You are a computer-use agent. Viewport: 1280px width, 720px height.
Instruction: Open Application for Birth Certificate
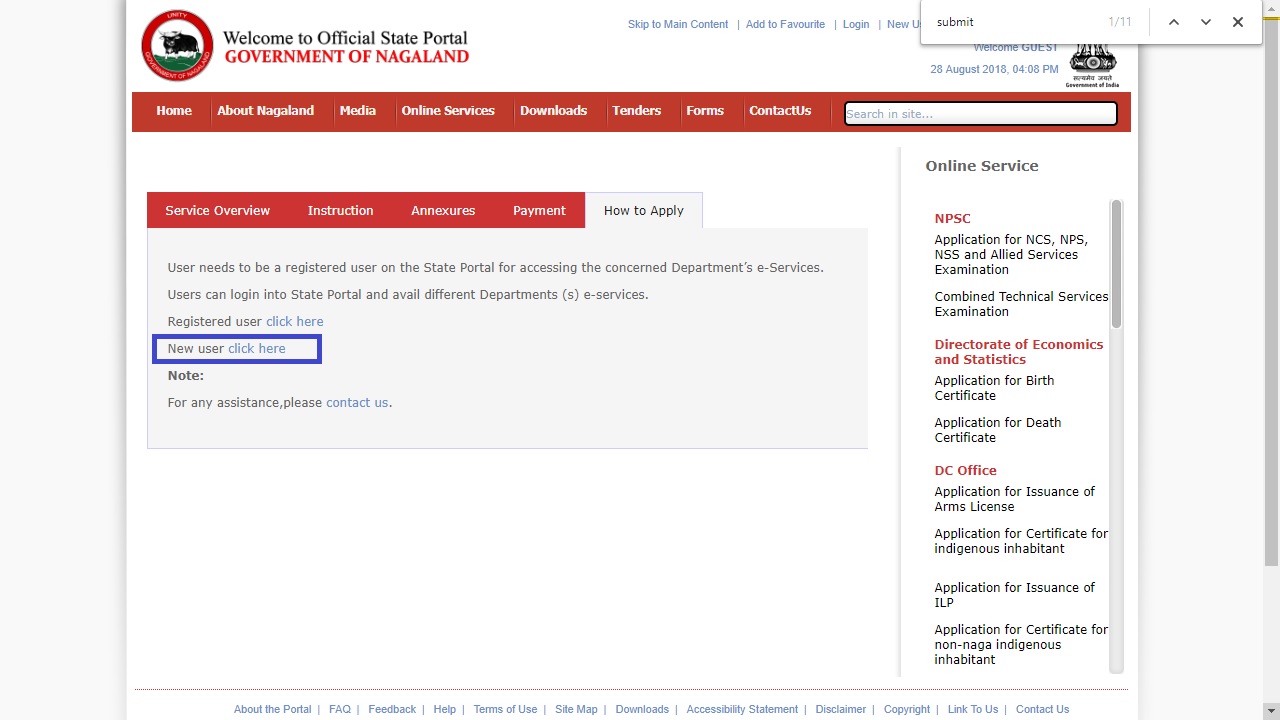[x=994, y=388]
